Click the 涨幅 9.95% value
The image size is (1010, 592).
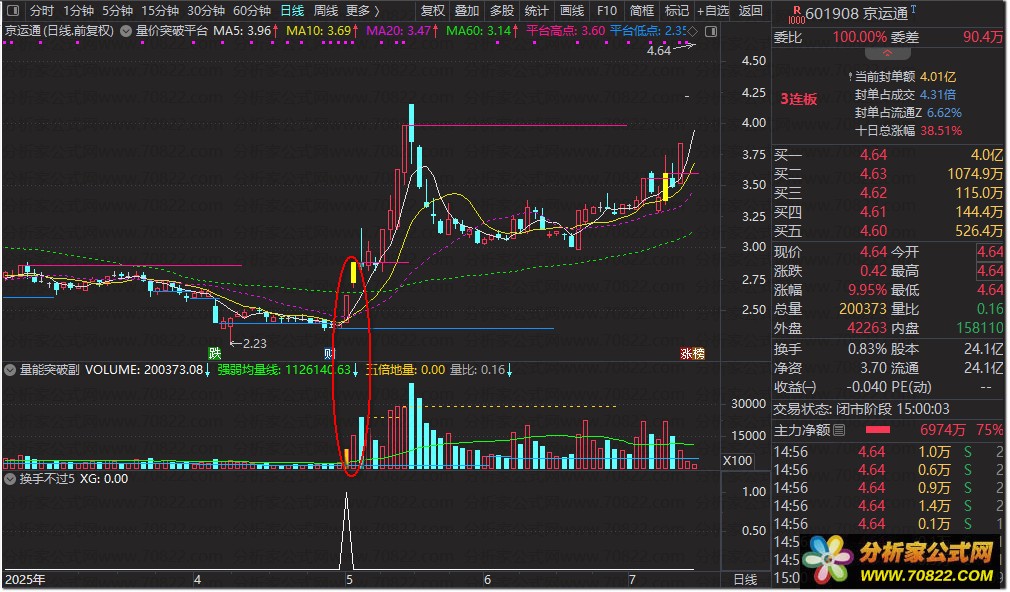point(867,290)
